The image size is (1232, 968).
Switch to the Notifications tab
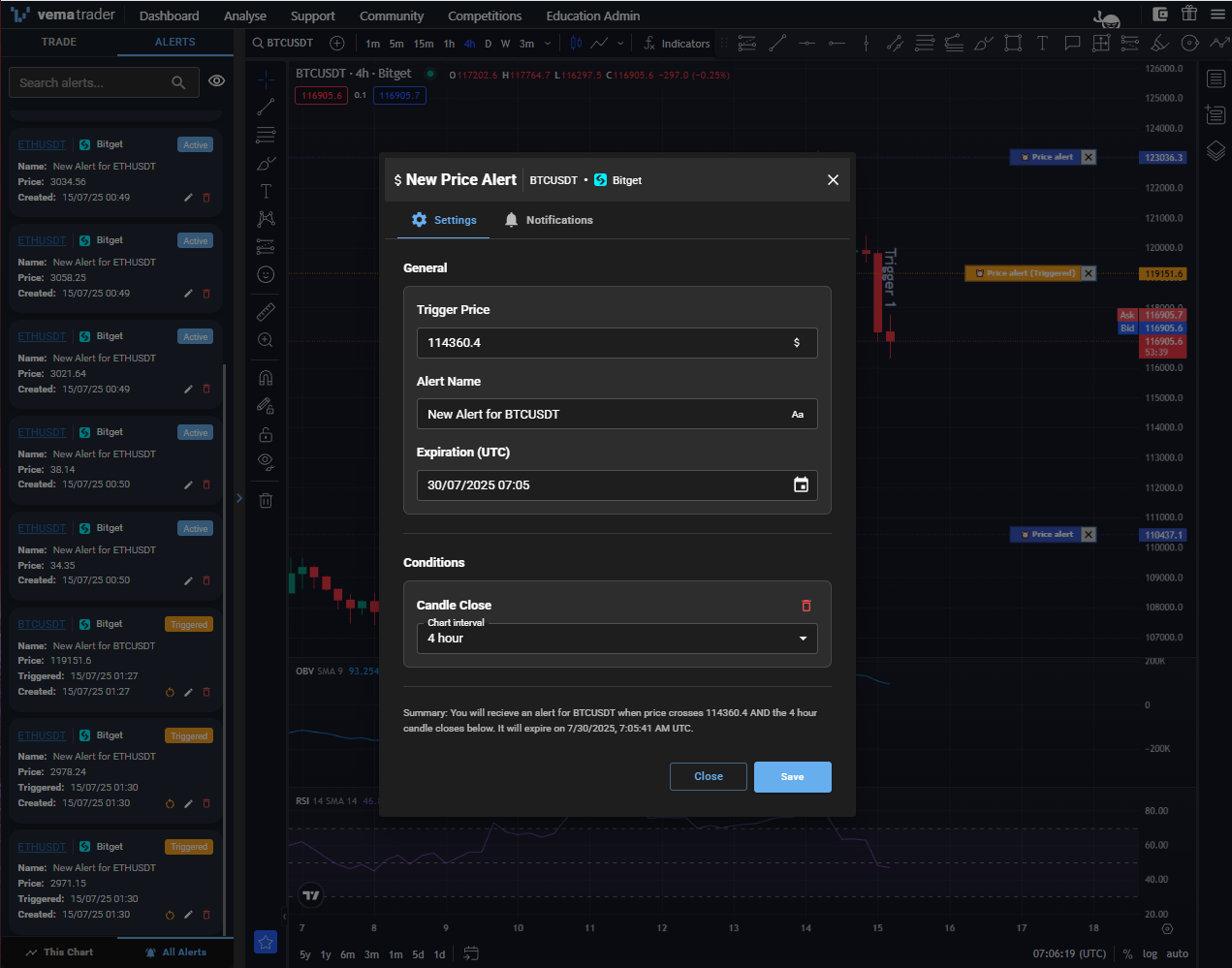click(549, 220)
